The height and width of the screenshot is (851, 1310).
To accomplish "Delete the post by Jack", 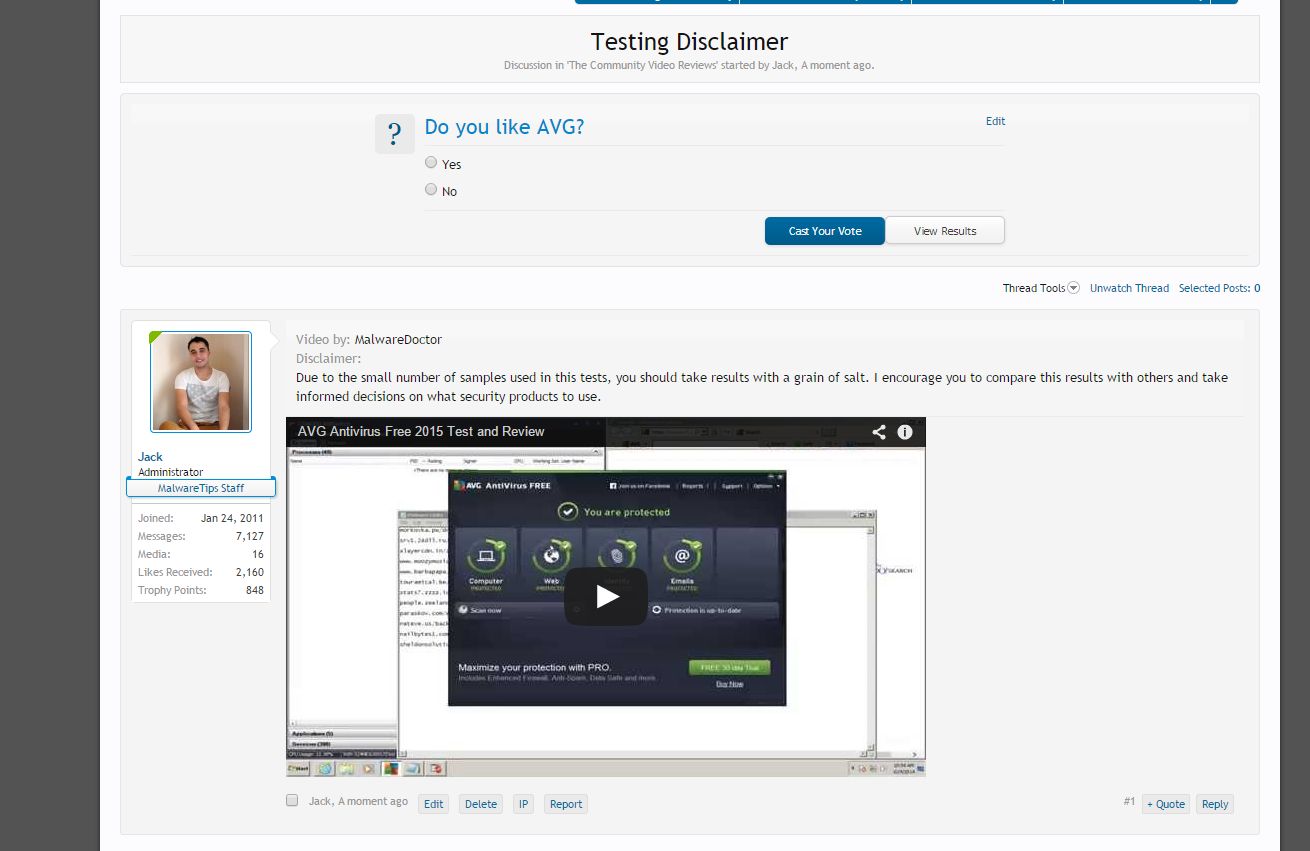I will coord(481,804).
